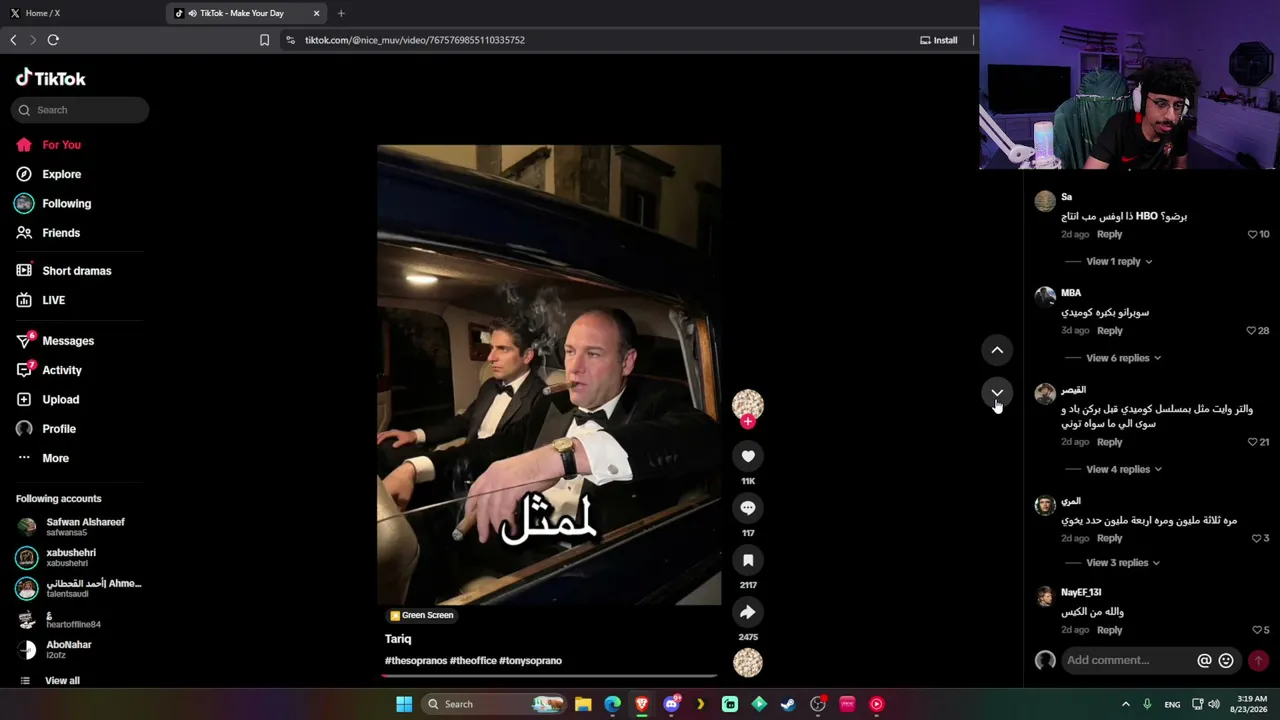The height and width of the screenshot is (720, 1280).
Task: Click the Add comment field
Action: click(1128, 660)
